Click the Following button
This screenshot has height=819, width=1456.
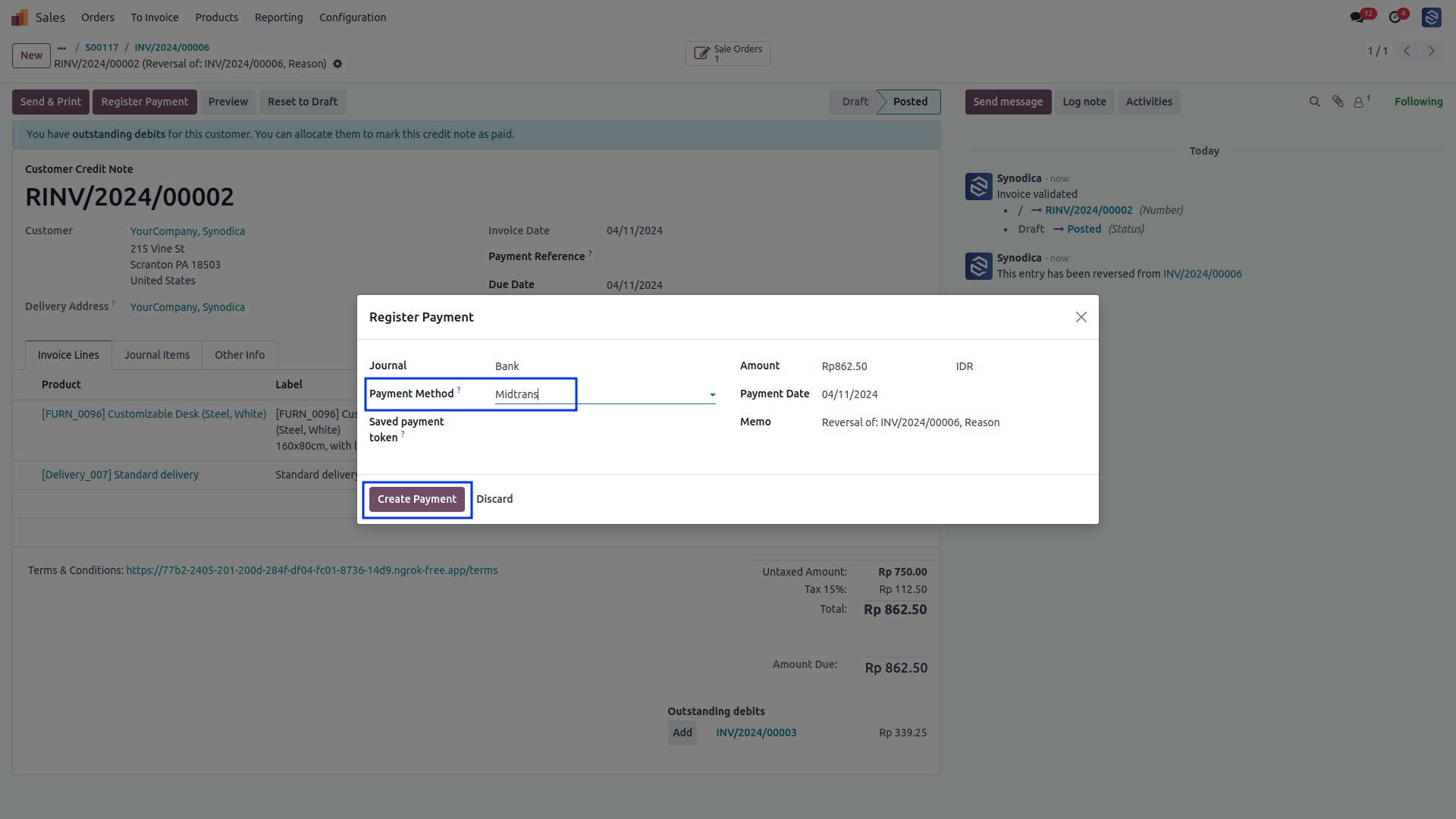(1419, 102)
